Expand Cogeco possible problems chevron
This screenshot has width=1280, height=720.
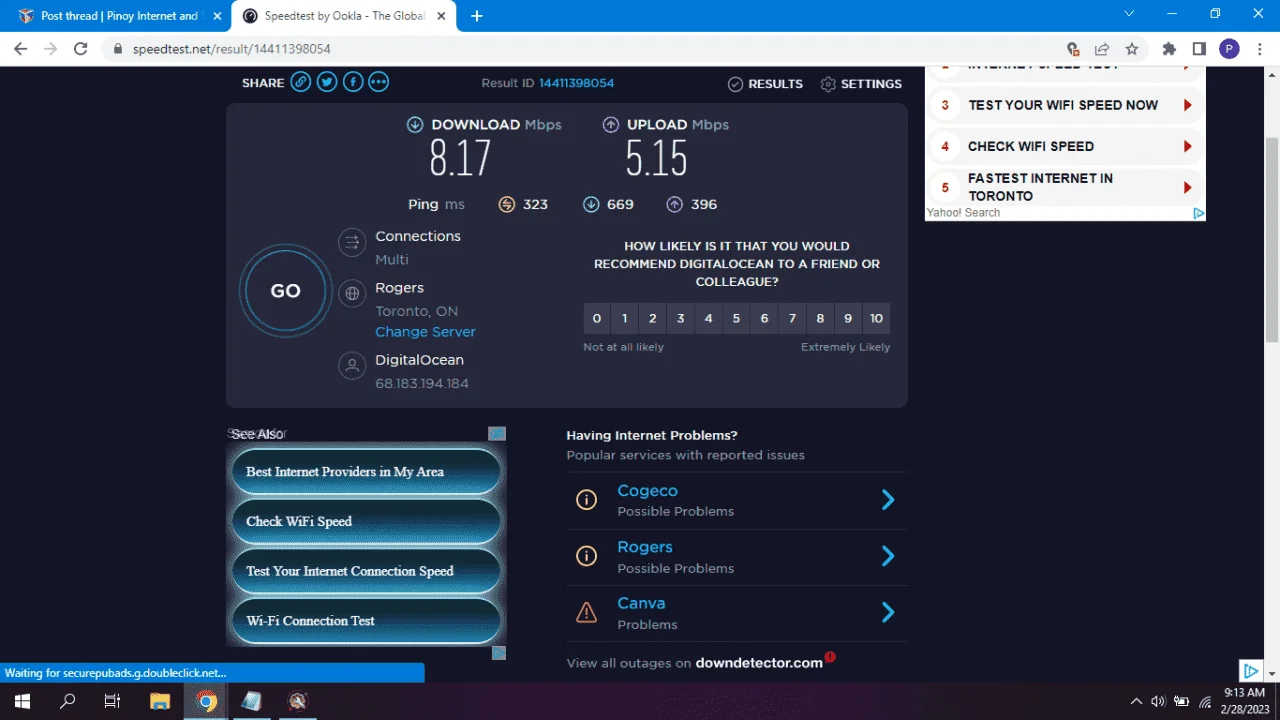point(888,500)
